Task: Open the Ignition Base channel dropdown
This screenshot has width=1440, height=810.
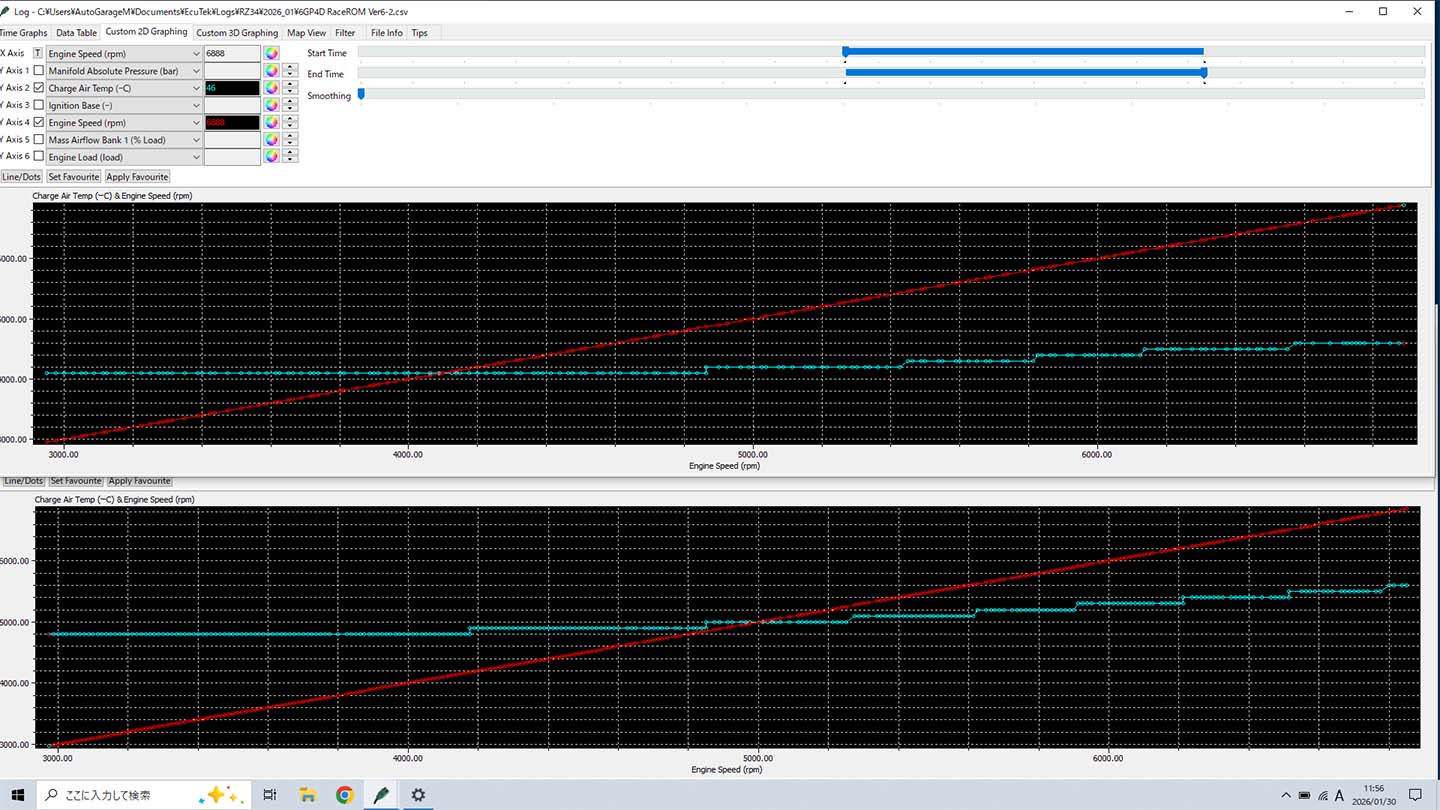Action: (x=195, y=106)
